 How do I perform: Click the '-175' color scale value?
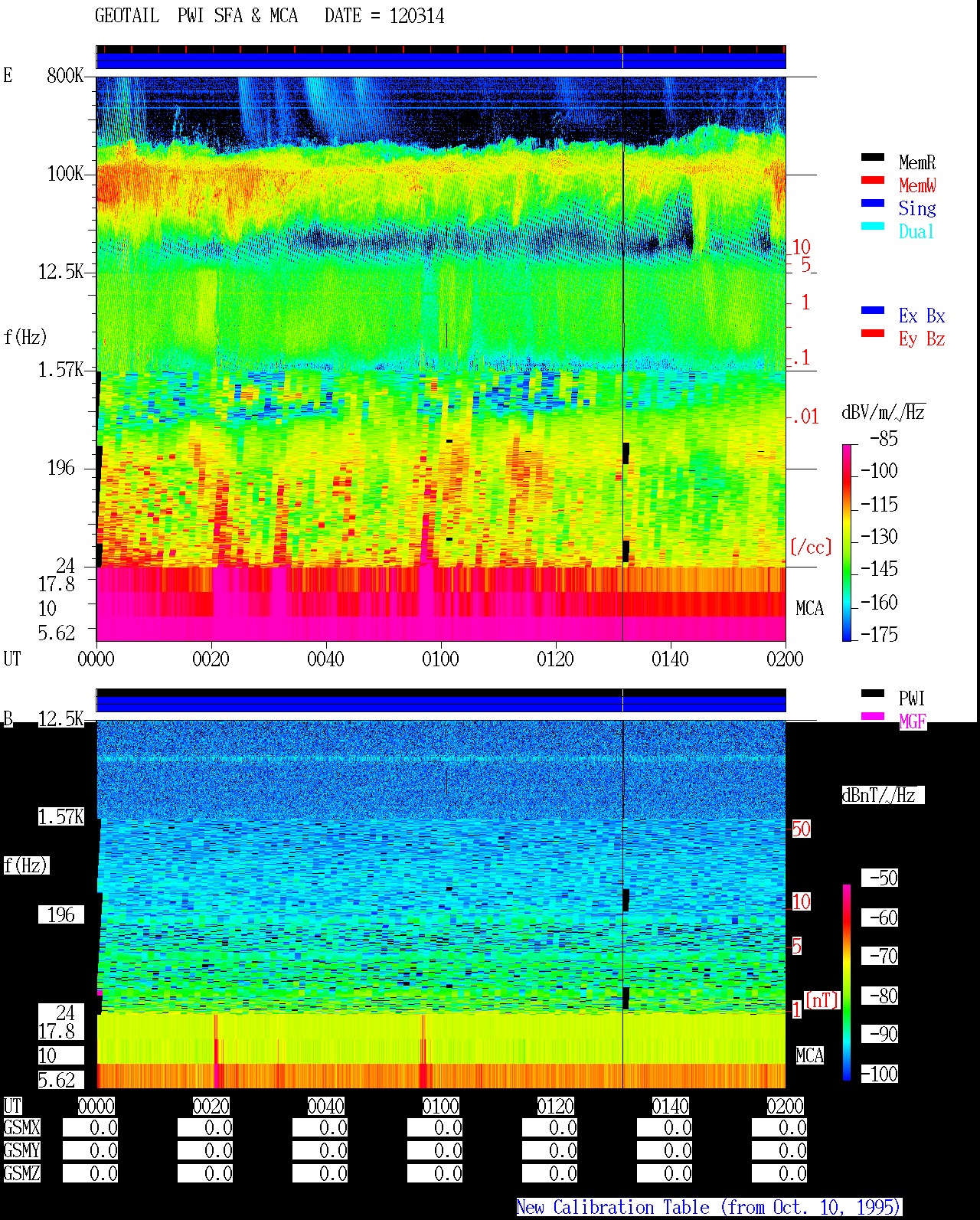(879, 634)
